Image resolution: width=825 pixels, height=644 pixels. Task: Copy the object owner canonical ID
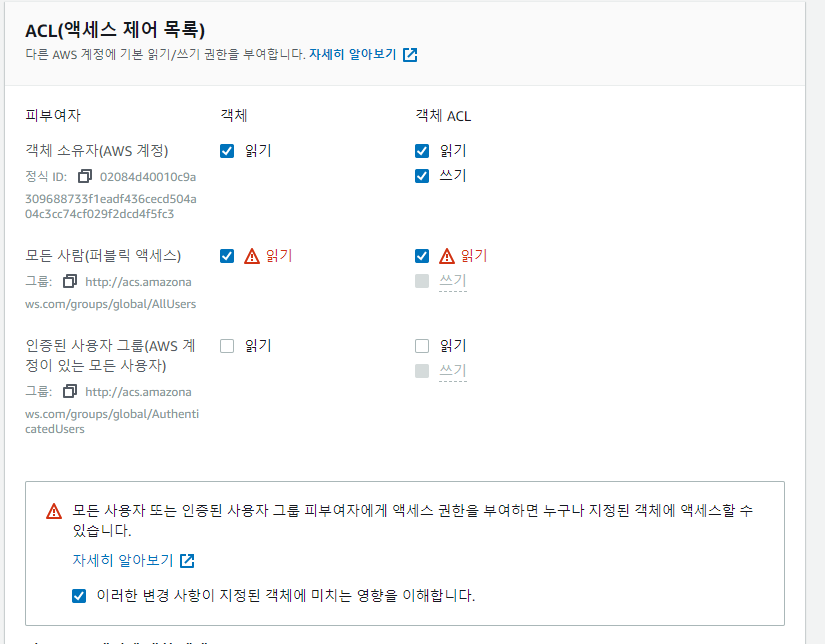[85, 176]
